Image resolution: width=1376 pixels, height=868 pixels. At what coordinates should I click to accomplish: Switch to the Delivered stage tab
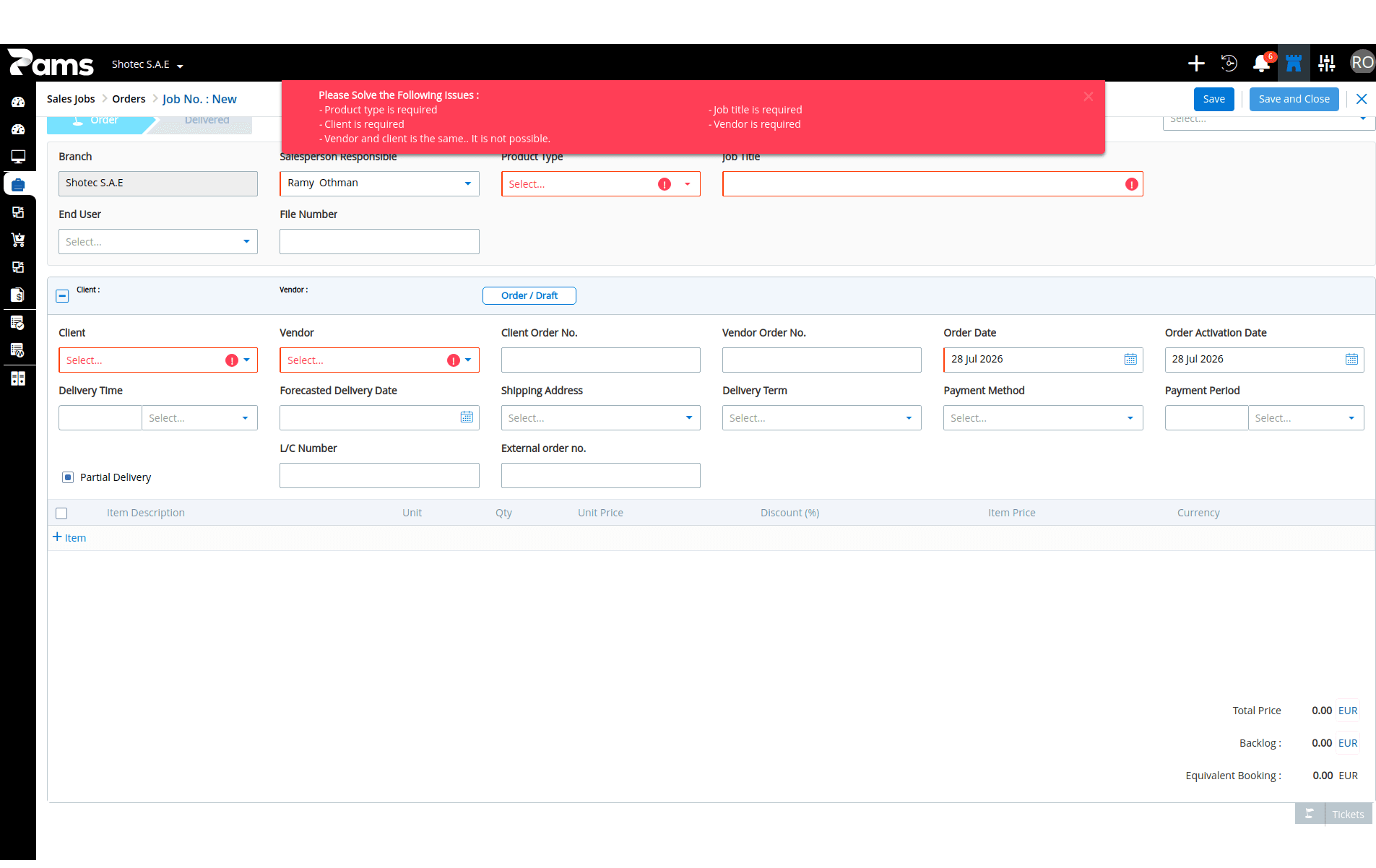207,121
